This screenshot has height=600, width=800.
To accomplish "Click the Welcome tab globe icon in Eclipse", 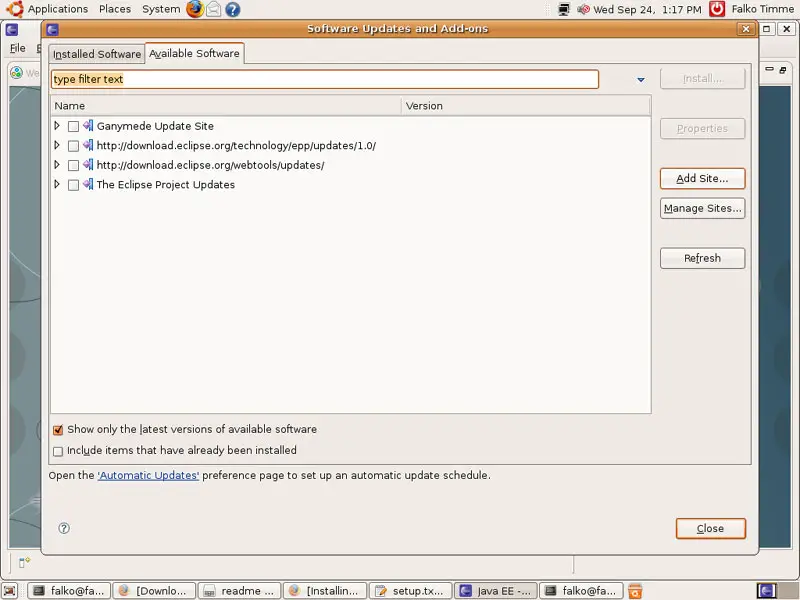I will (17, 73).
